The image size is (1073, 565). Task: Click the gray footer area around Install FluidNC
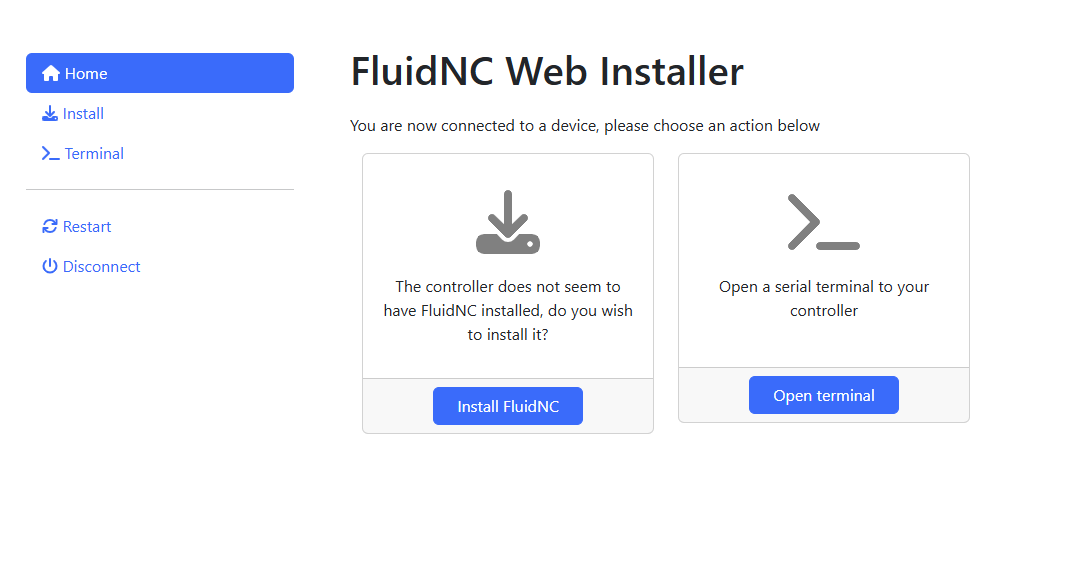[508, 406]
